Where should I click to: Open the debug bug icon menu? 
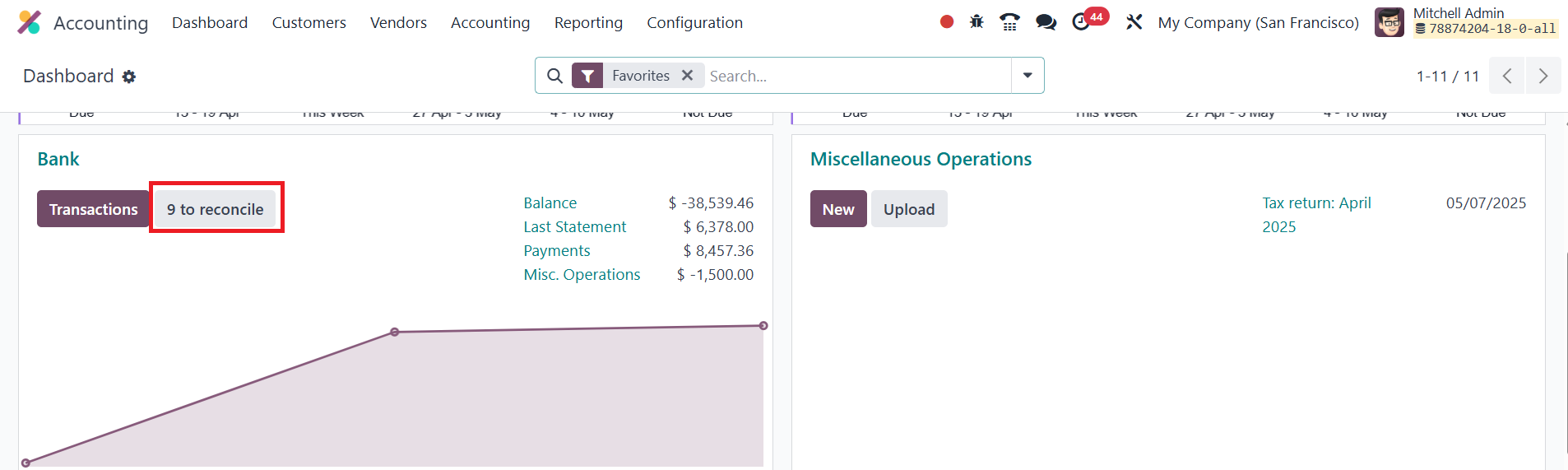click(977, 22)
